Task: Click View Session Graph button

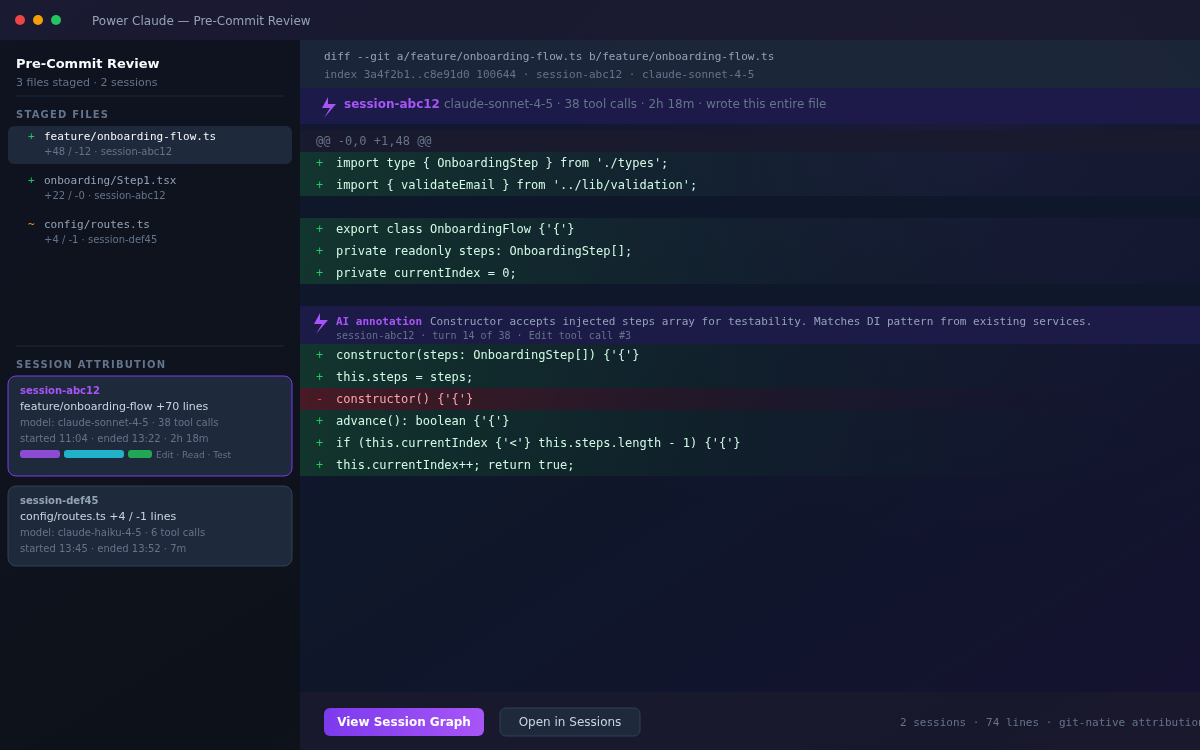Action: point(404,722)
